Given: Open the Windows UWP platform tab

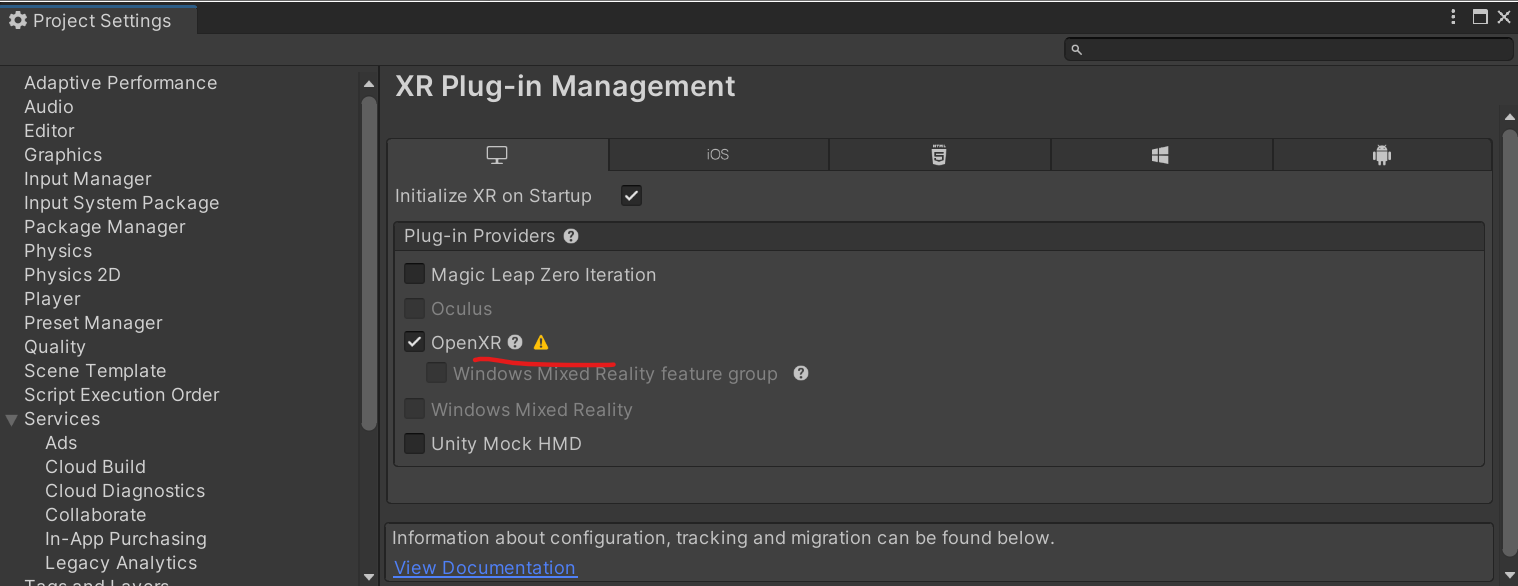Looking at the screenshot, I should point(1160,155).
